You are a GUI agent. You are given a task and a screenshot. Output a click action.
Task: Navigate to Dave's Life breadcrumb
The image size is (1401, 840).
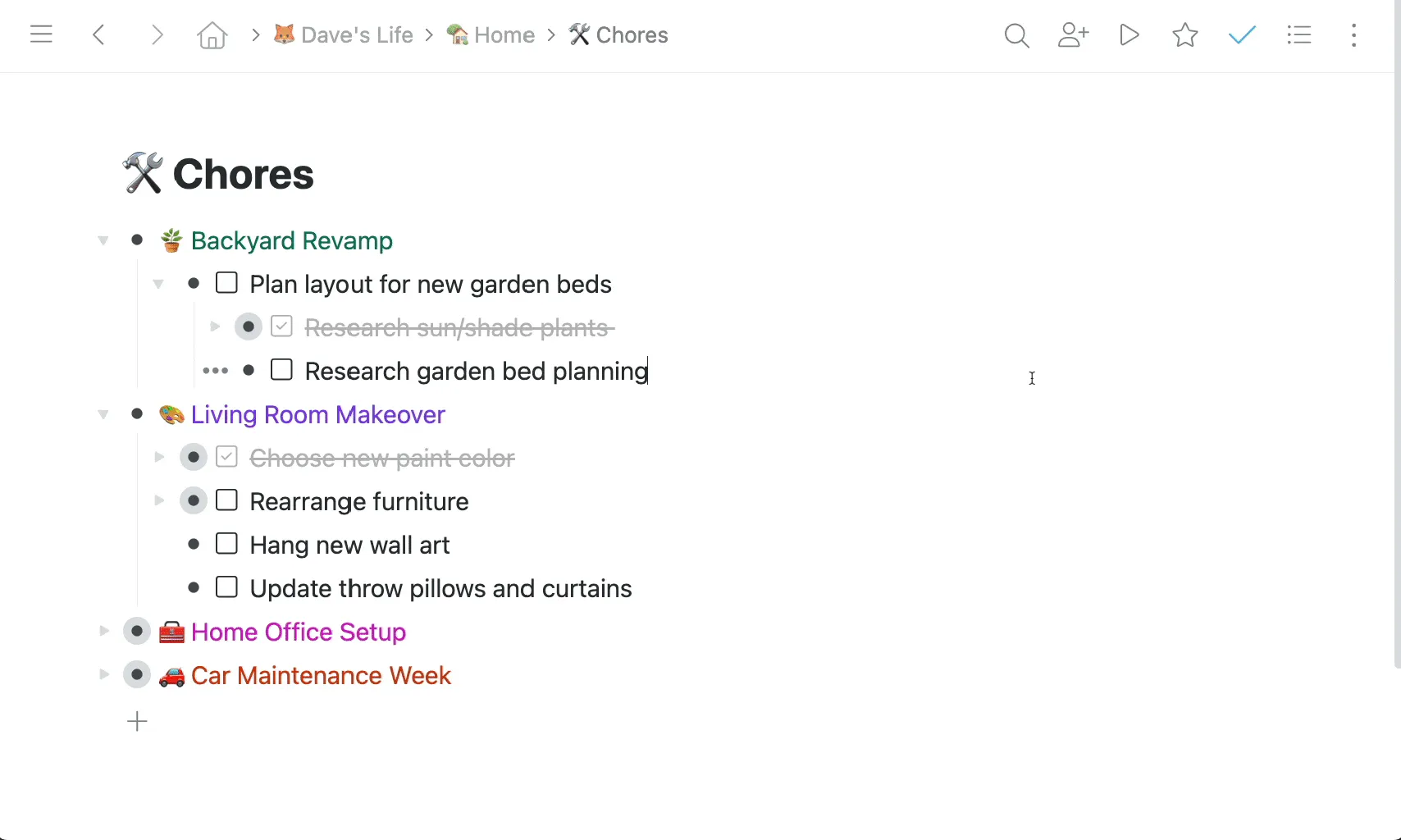[343, 34]
